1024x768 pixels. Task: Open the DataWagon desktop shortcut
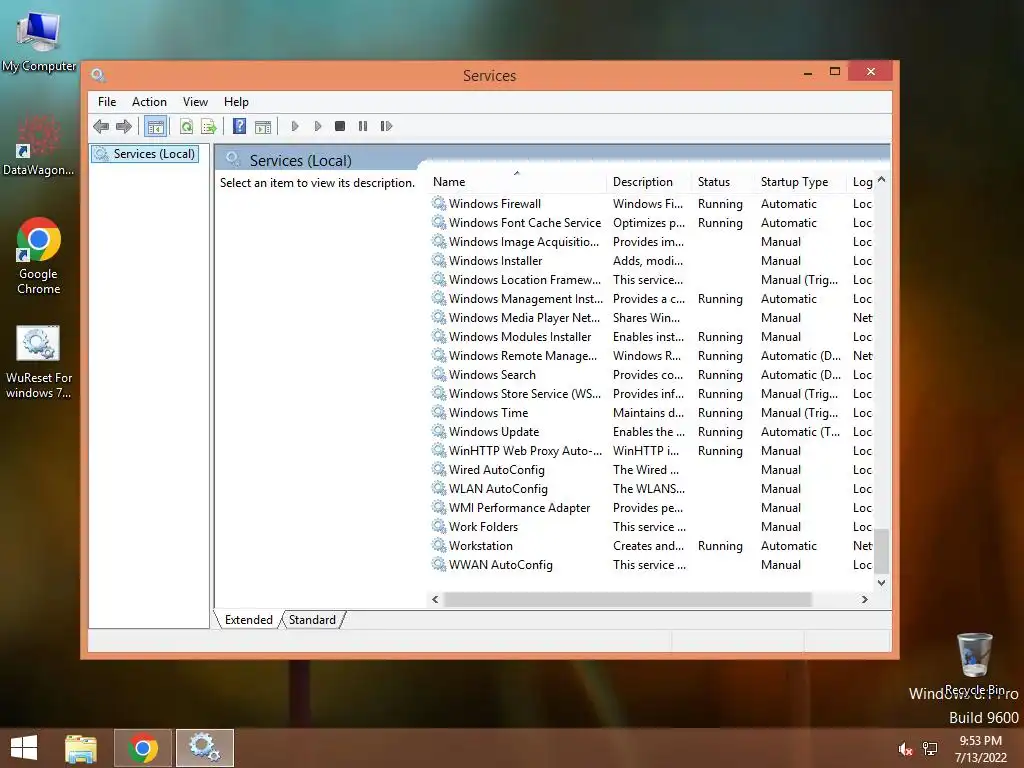coord(38,145)
